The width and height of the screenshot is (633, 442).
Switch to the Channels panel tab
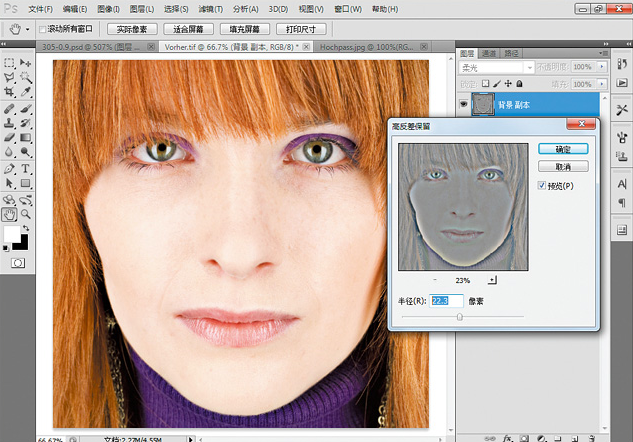[x=489, y=53]
